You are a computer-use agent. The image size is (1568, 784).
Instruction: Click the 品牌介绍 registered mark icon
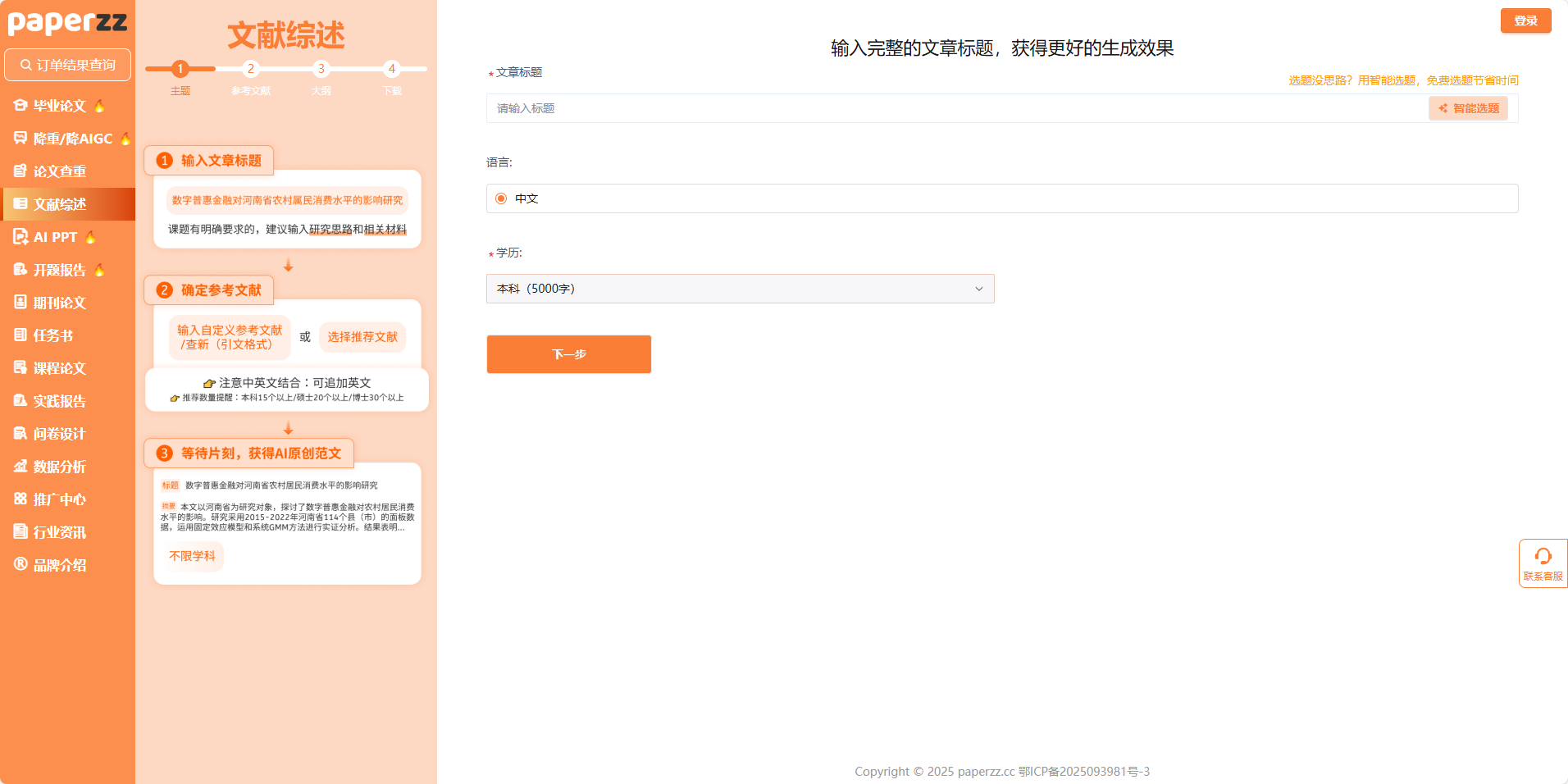pos(21,564)
